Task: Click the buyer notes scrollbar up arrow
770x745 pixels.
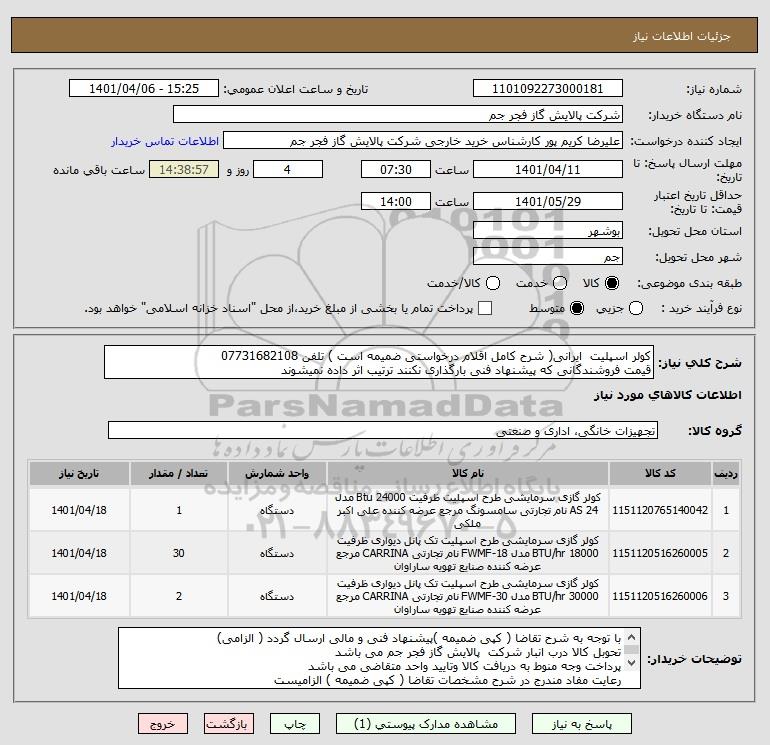Action: click(x=632, y=637)
